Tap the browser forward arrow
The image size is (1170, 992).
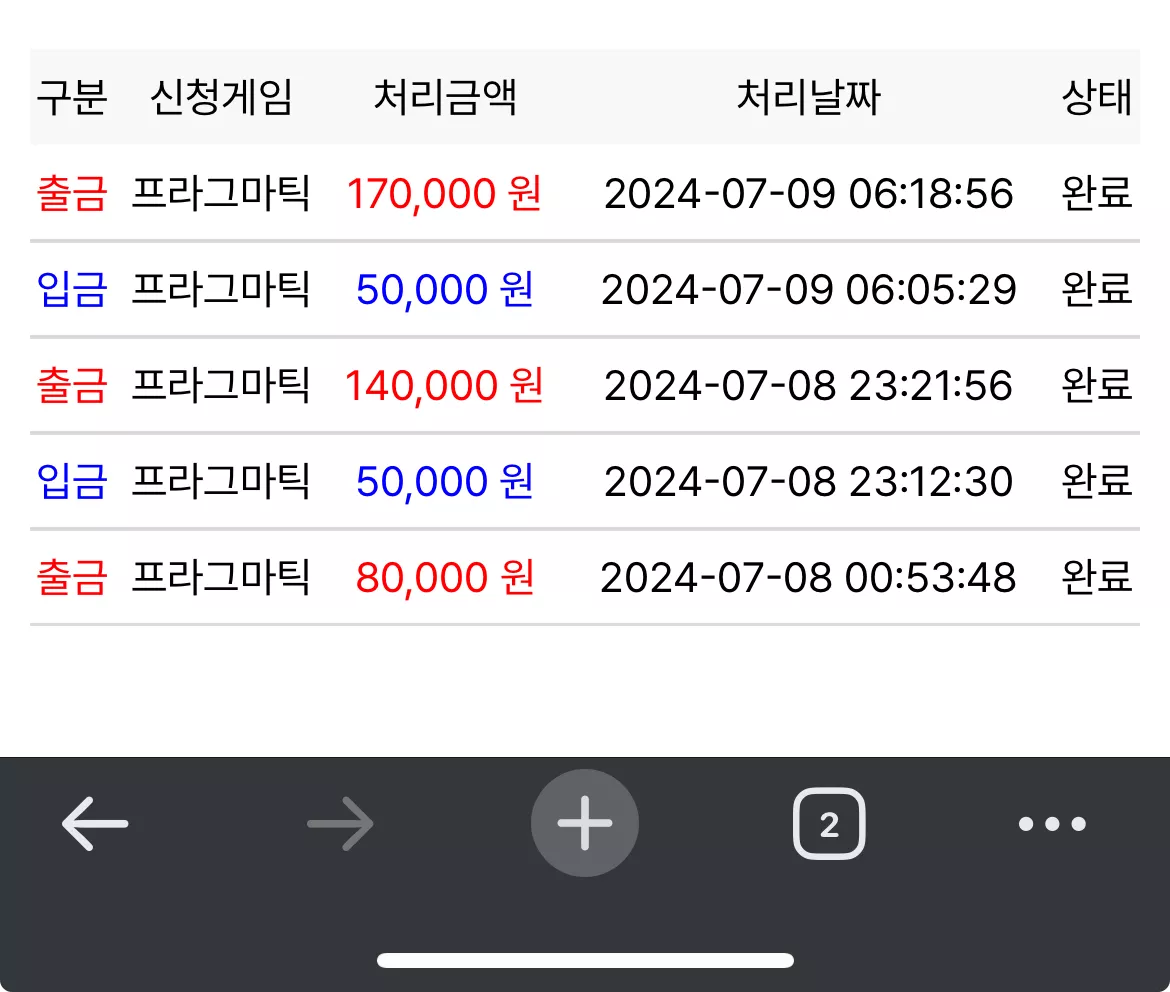tap(340, 823)
